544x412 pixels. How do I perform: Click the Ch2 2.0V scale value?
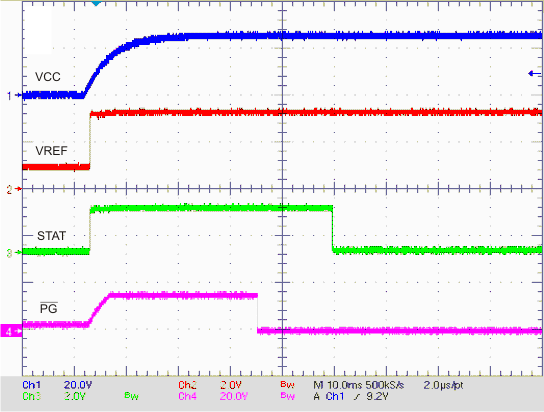tap(231, 385)
